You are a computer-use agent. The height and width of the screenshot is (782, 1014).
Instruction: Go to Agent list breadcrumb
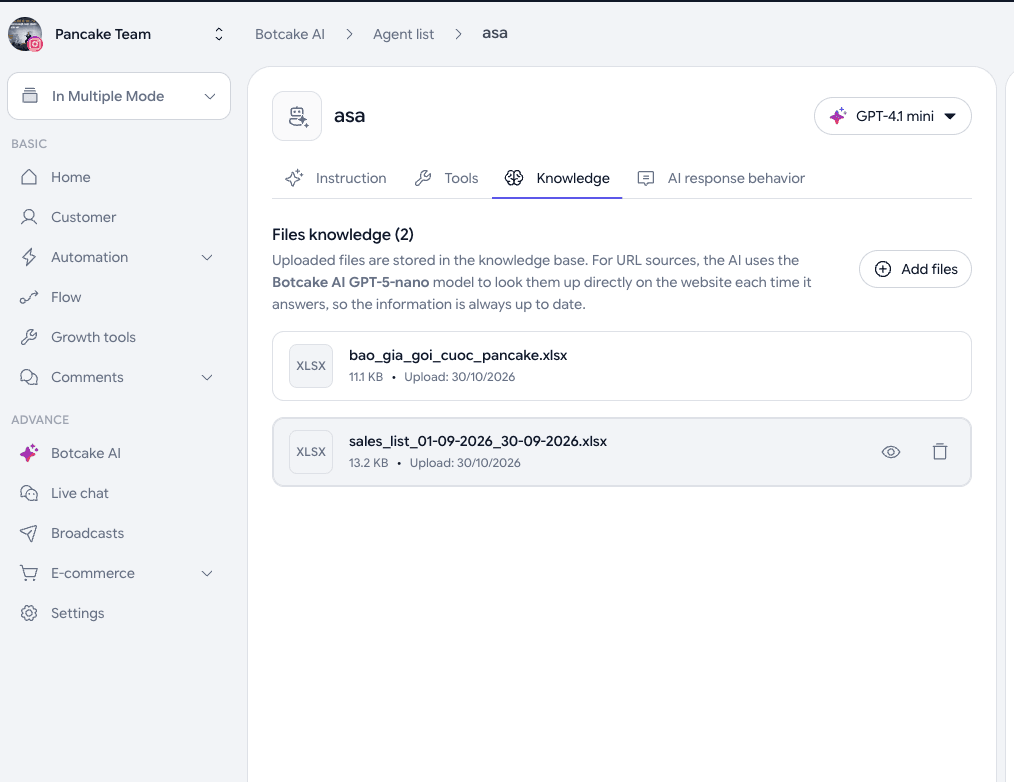tap(404, 34)
